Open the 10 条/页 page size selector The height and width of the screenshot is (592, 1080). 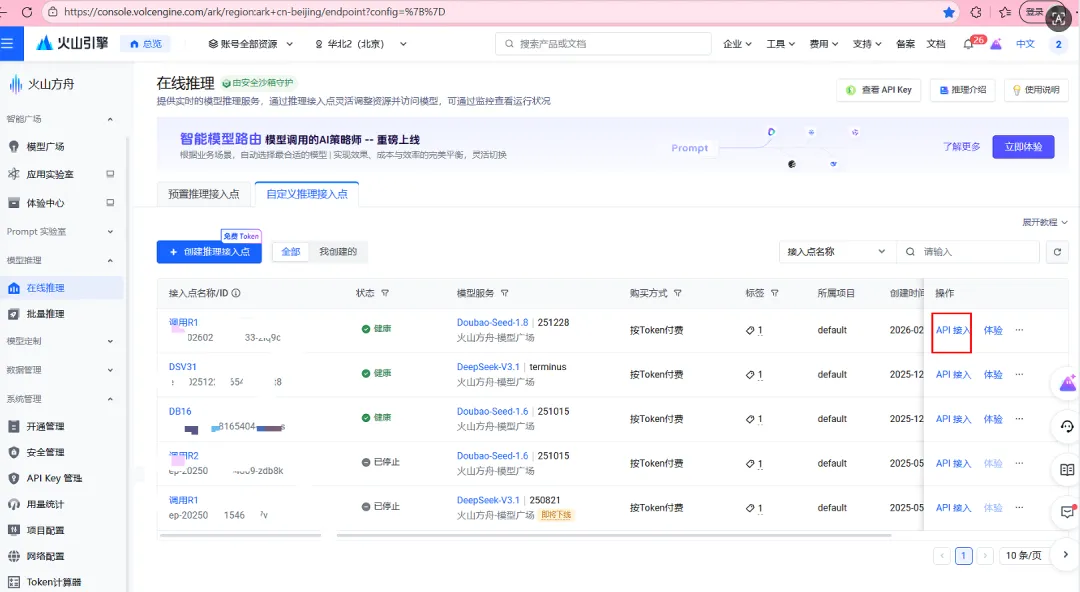pos(1024,555)
